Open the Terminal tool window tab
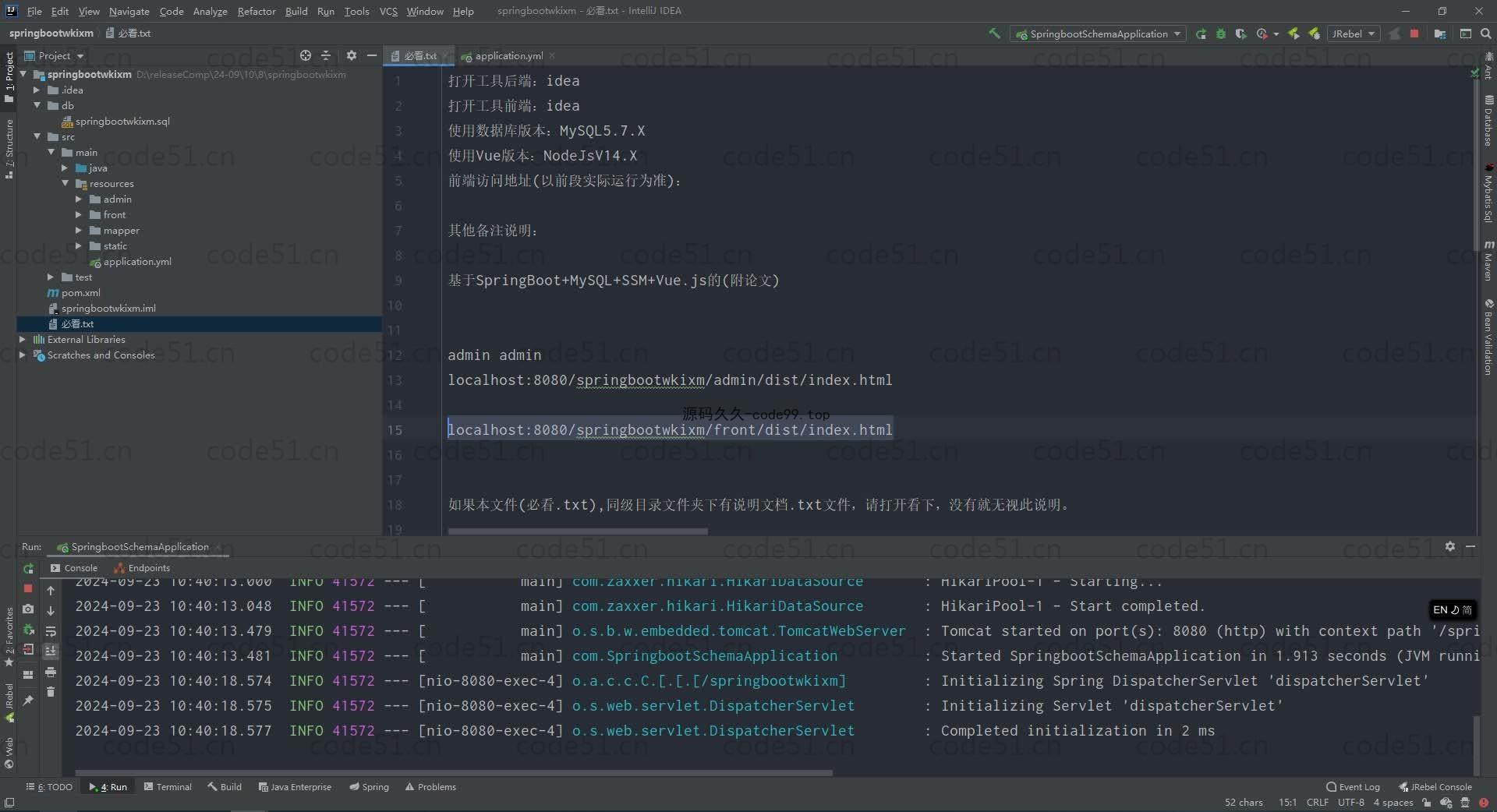1497x812 pixels. click(168, 787)
